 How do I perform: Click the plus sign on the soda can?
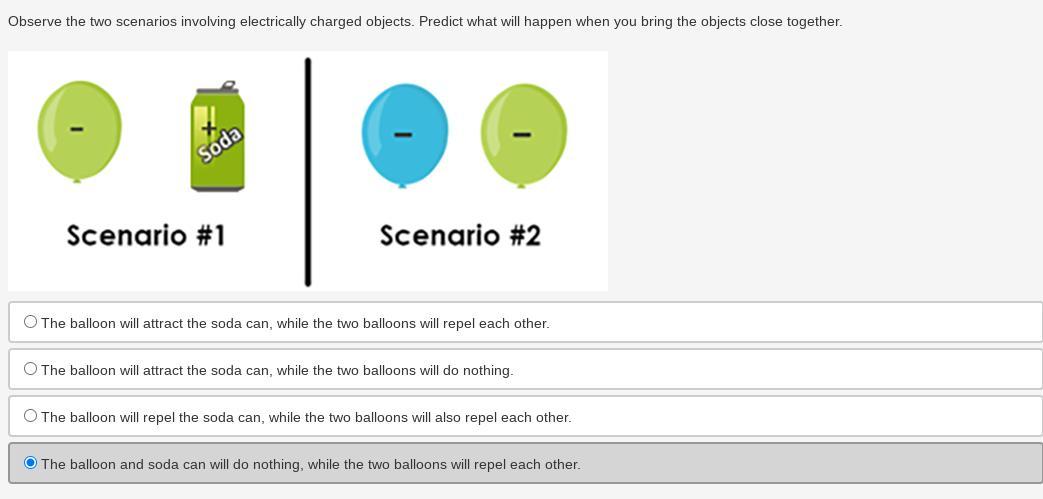click(209, 126)
